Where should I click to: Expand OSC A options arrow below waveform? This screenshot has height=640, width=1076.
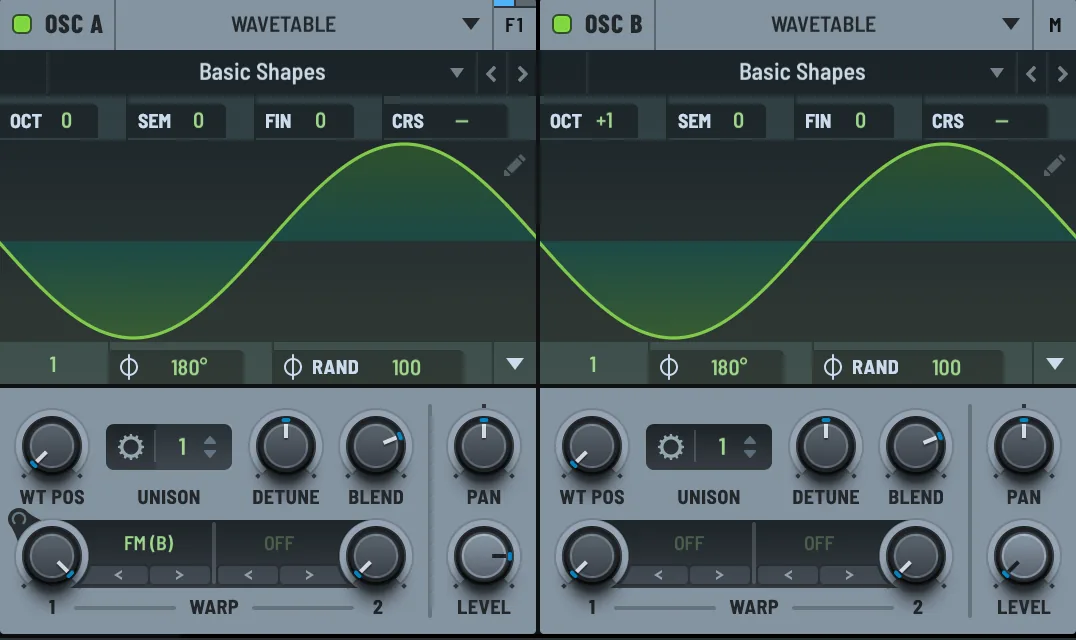tap(515, 364)
